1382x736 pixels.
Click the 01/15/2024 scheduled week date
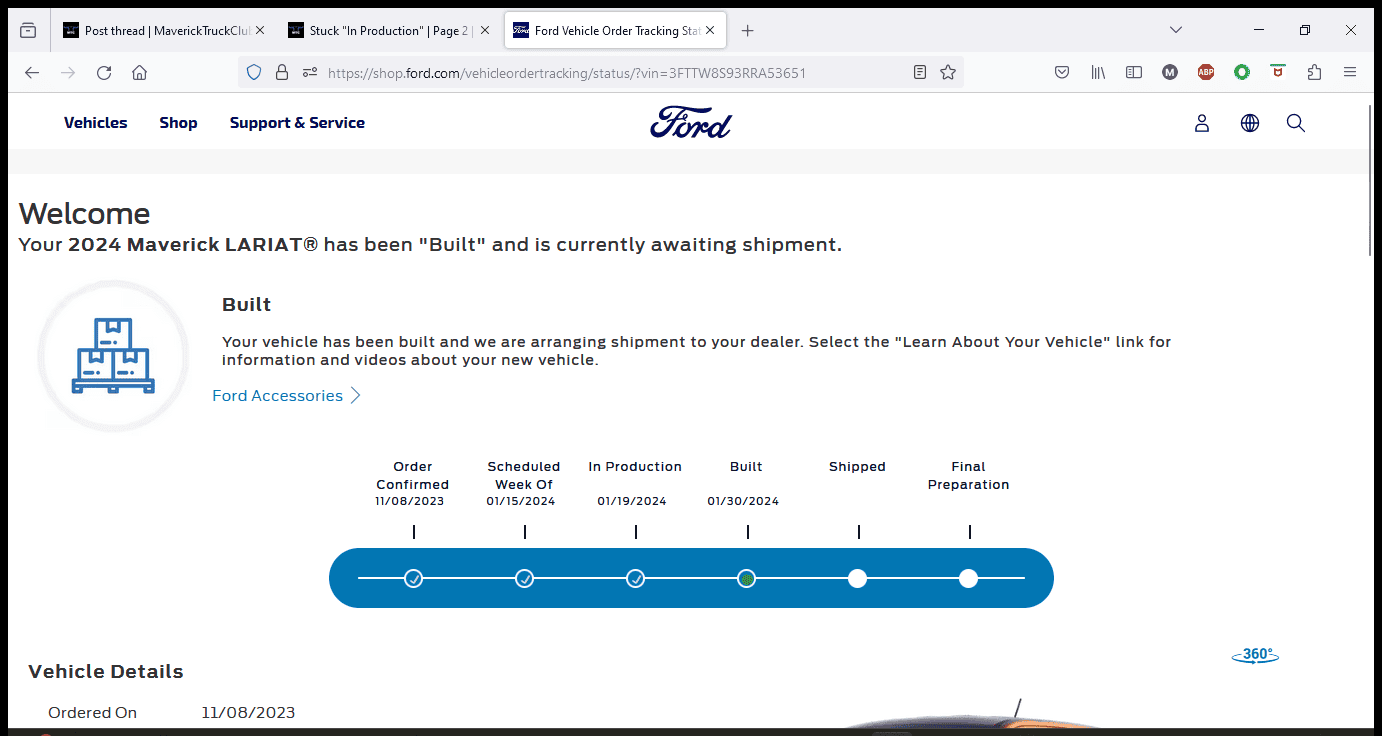pyautogui.click(x=521, y=501)
